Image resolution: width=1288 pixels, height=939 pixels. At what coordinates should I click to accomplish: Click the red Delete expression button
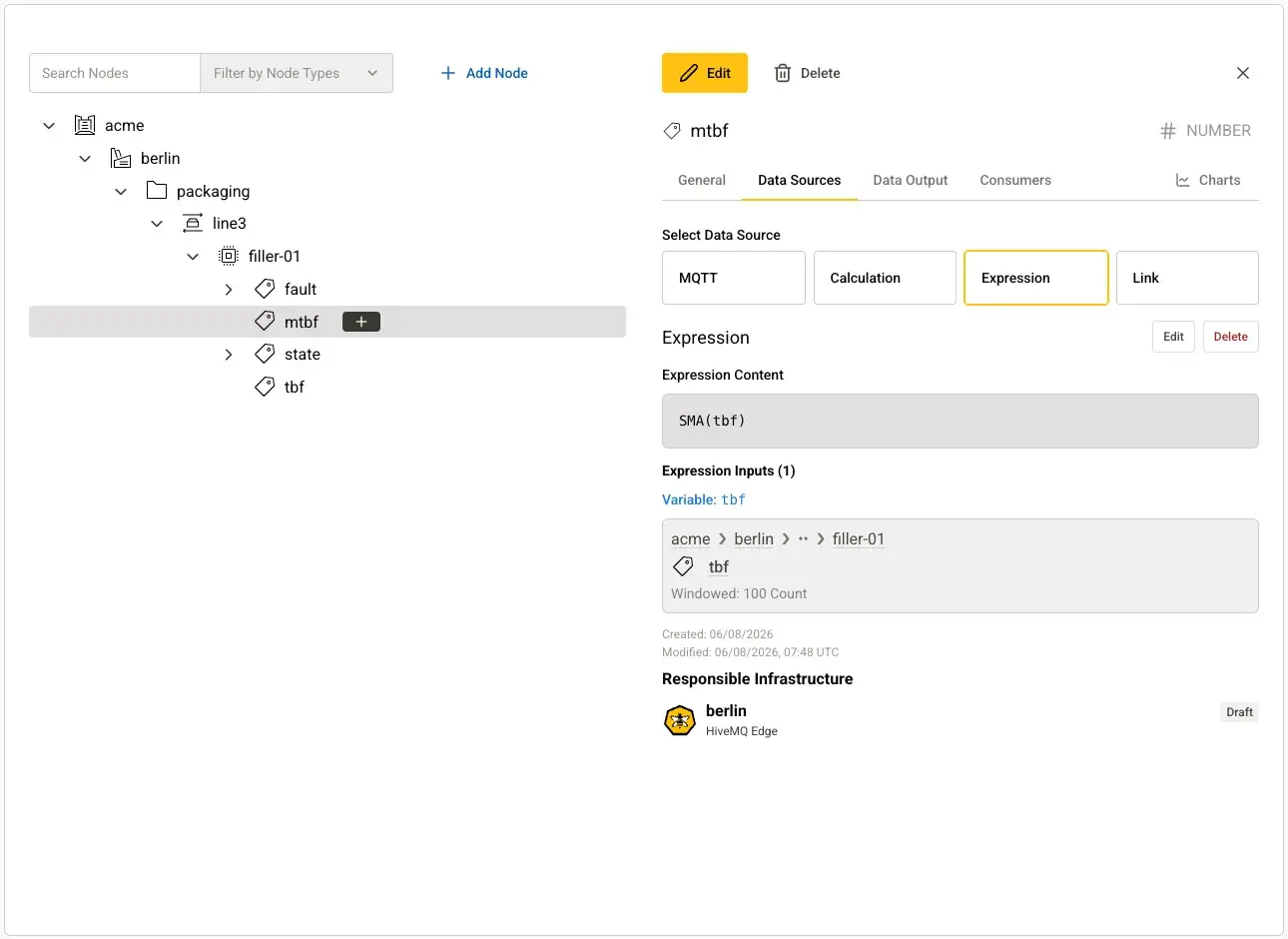[x=1231, y=337]
